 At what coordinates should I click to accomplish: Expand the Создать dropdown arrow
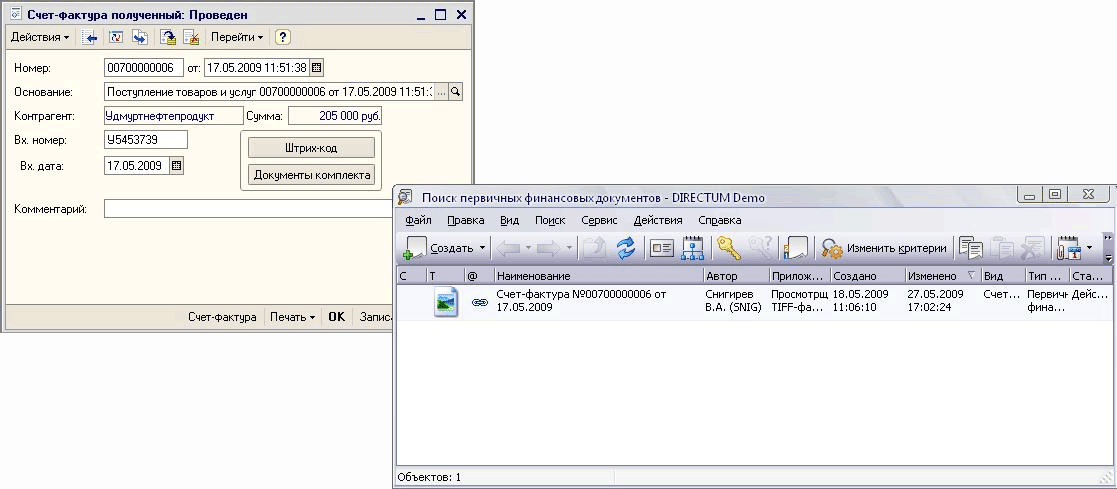(482, 248)
